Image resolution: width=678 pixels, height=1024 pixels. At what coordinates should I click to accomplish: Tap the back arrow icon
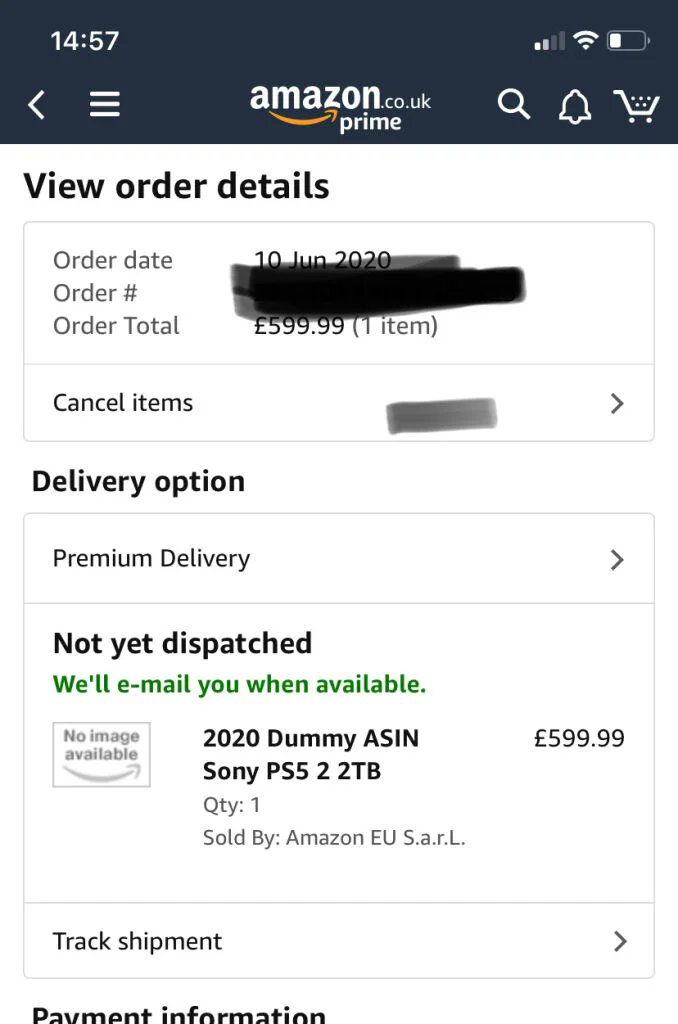point(36,104)
